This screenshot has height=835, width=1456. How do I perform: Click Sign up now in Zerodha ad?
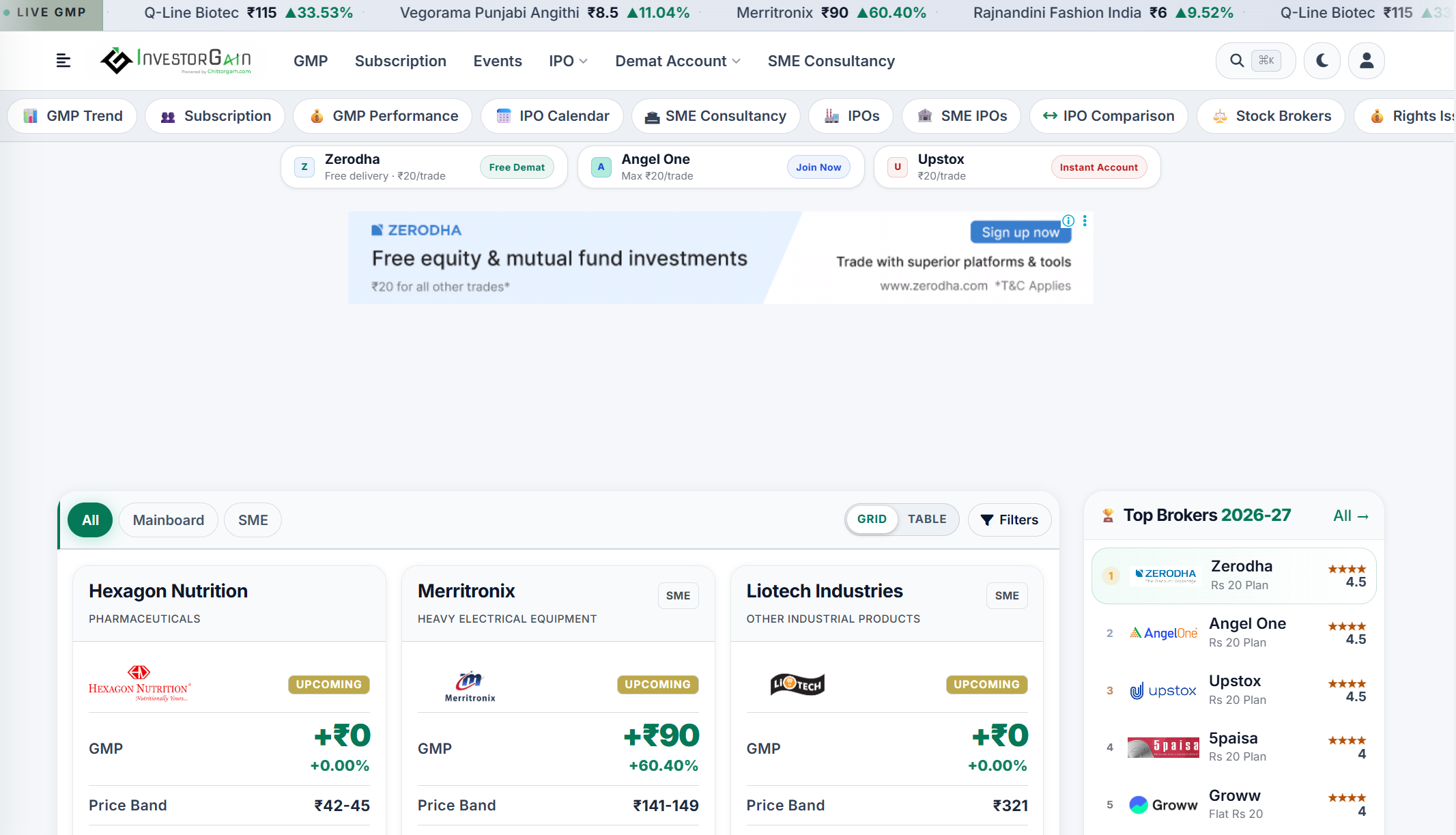pyautogui.click(x=1020, y=232)
